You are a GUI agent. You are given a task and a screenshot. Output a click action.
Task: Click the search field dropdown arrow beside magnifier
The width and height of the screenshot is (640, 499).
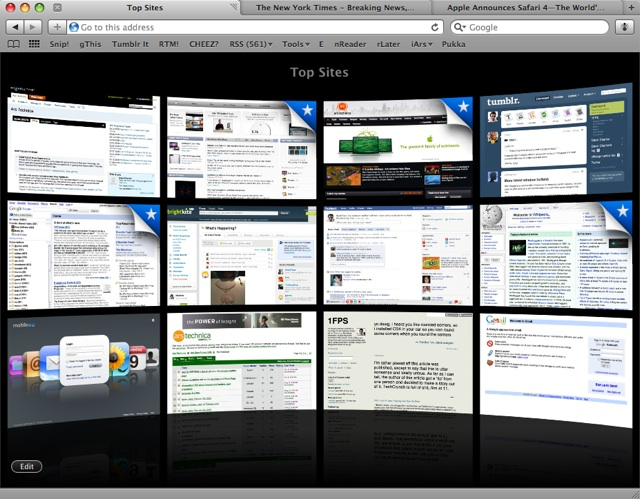coord(464,27)
